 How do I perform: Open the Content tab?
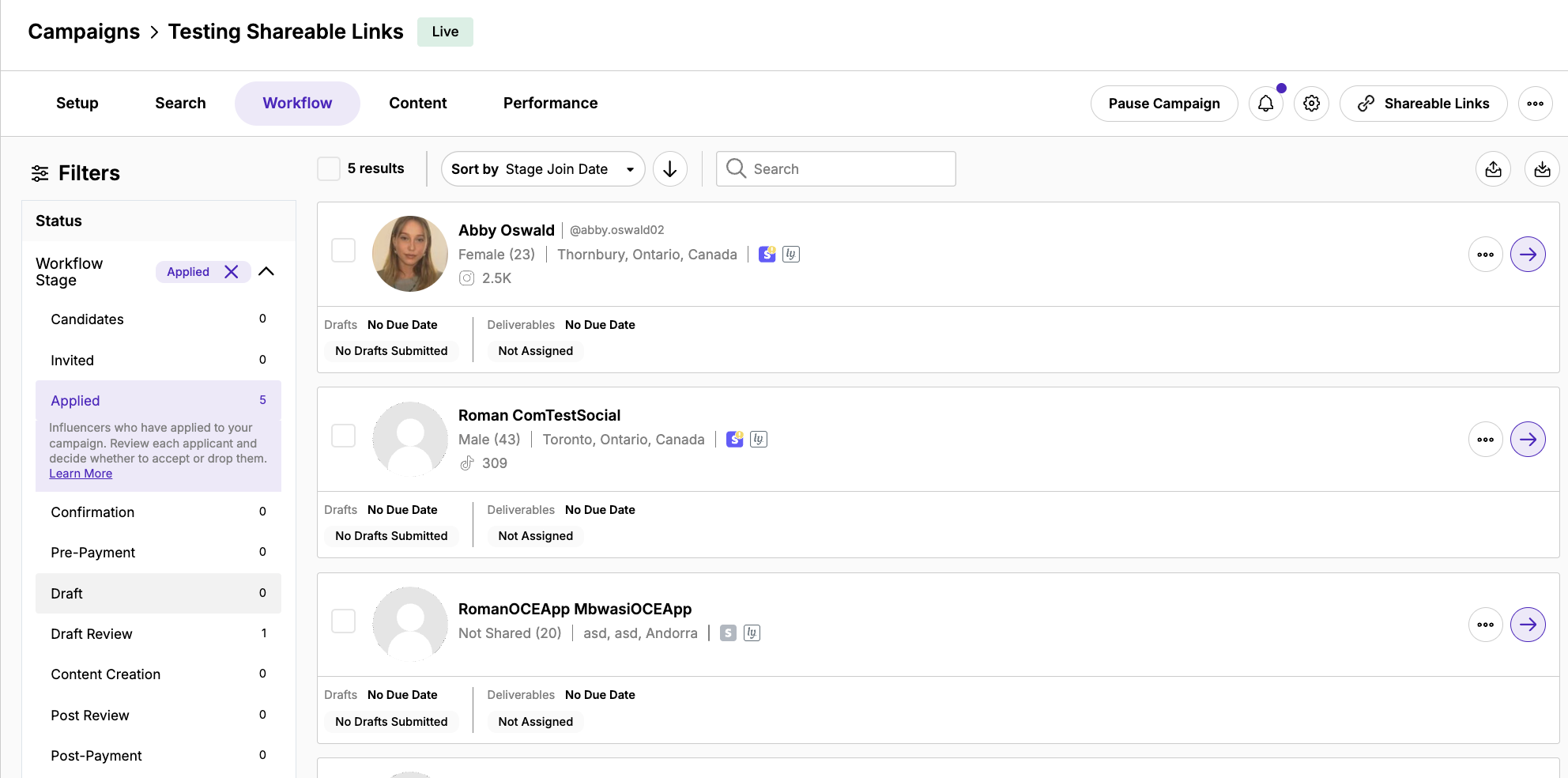click(x=417, y=104)
